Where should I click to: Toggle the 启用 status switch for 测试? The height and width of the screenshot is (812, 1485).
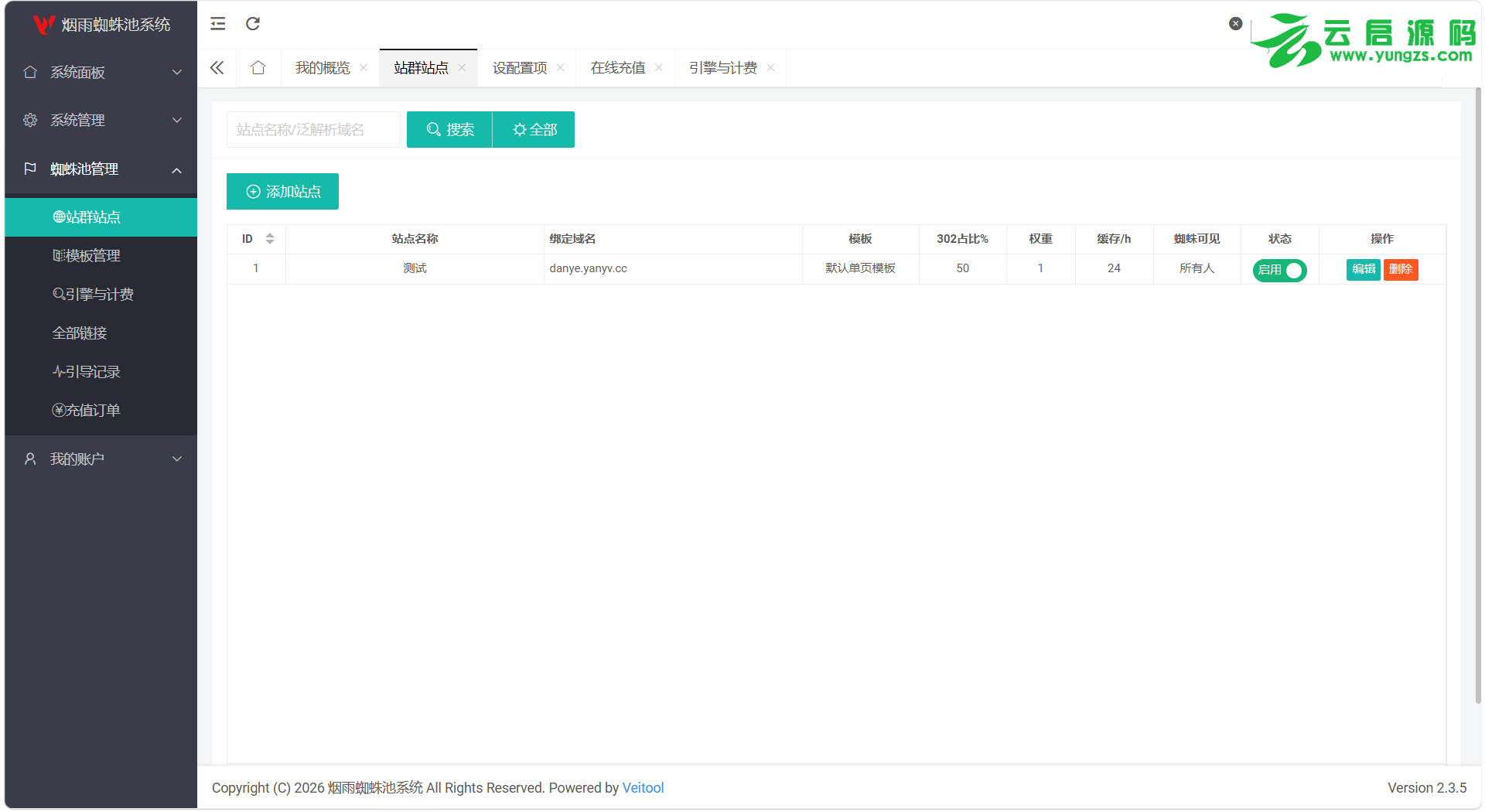coord(1280,270)
